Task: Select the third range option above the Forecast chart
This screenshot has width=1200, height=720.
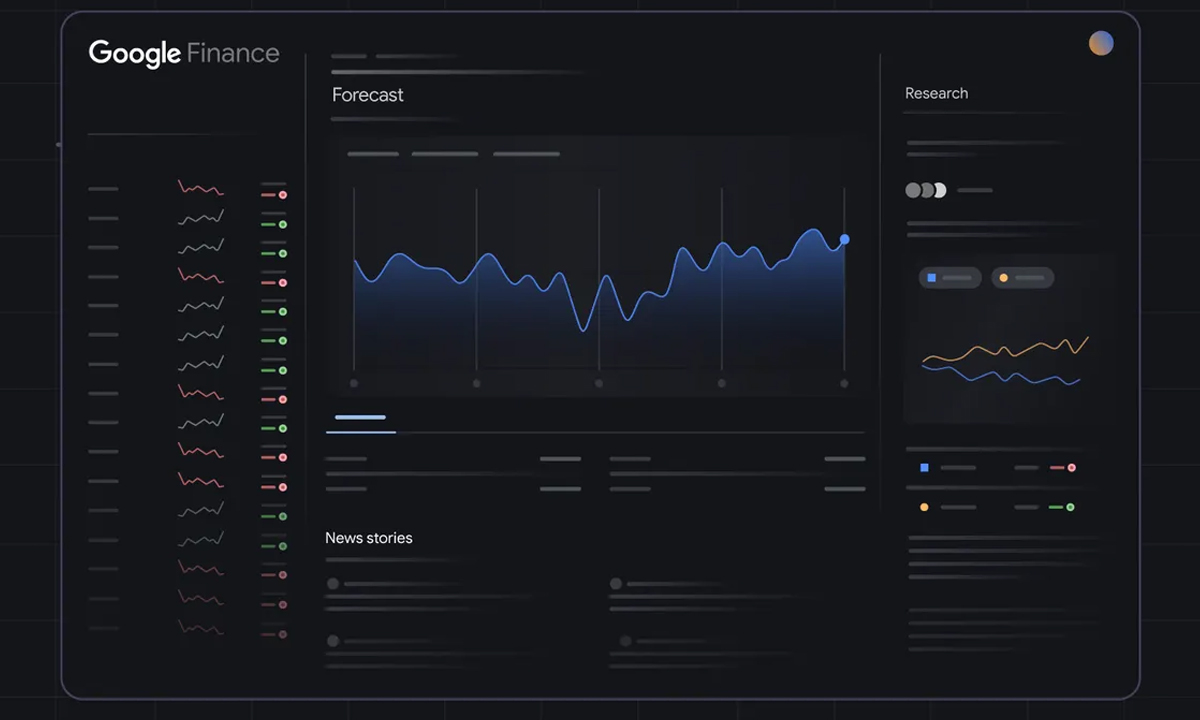Action: click(526, 154)
